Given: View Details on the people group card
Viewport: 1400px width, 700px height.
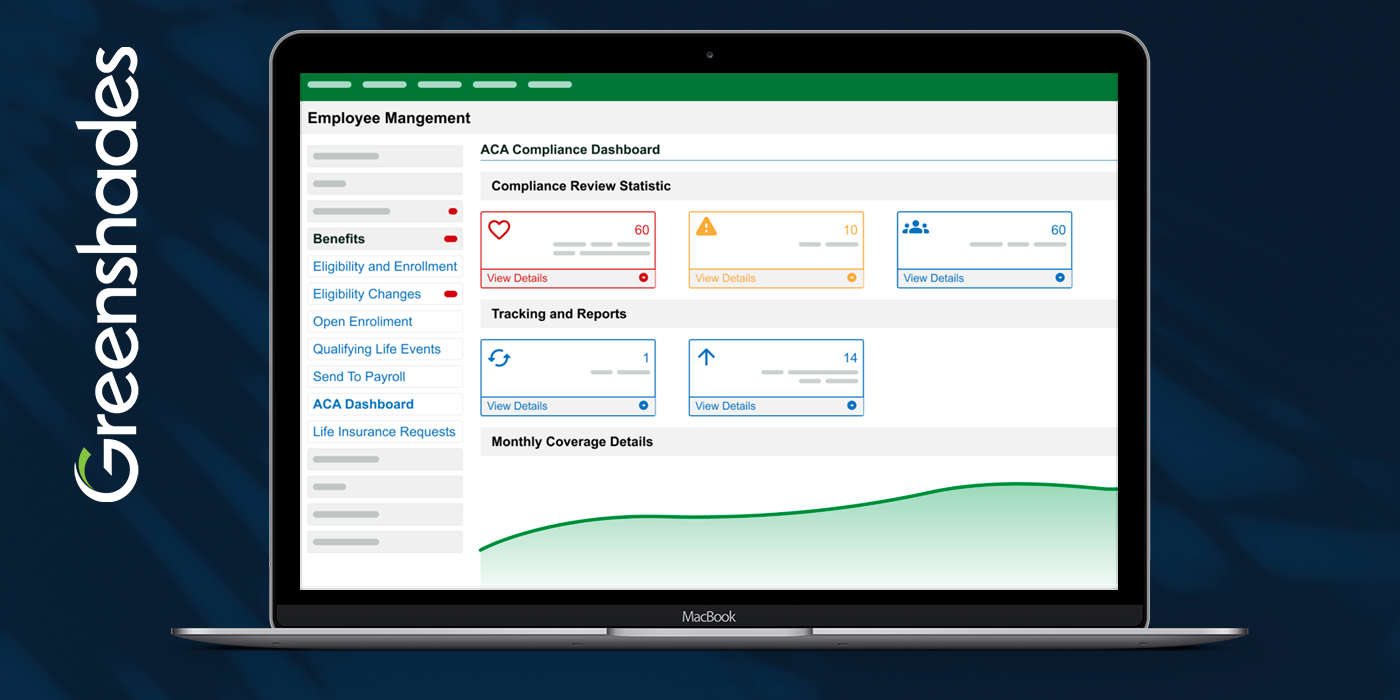Looking at the screenshot, I should coord(934,278).
